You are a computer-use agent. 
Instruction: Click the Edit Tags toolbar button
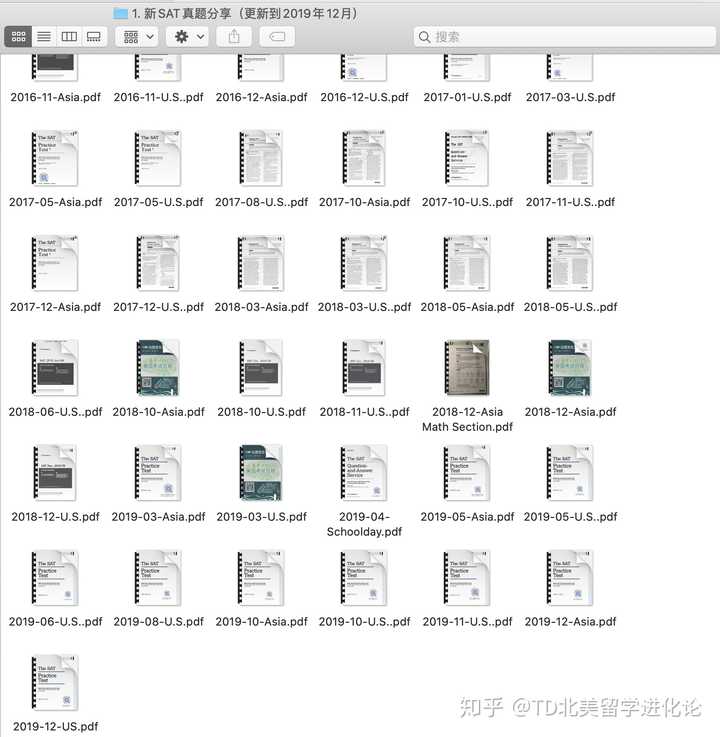pyautogui.click(x=277, y=37)
